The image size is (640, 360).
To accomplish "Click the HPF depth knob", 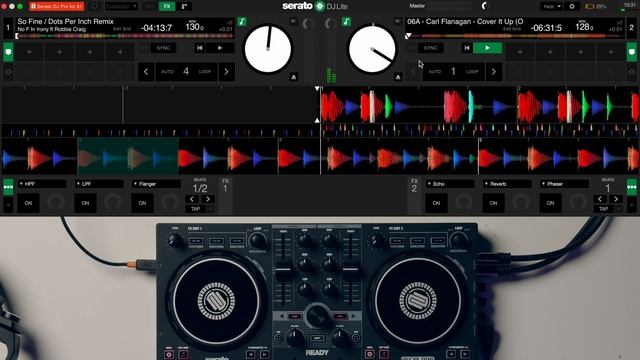I will point(56,202).
